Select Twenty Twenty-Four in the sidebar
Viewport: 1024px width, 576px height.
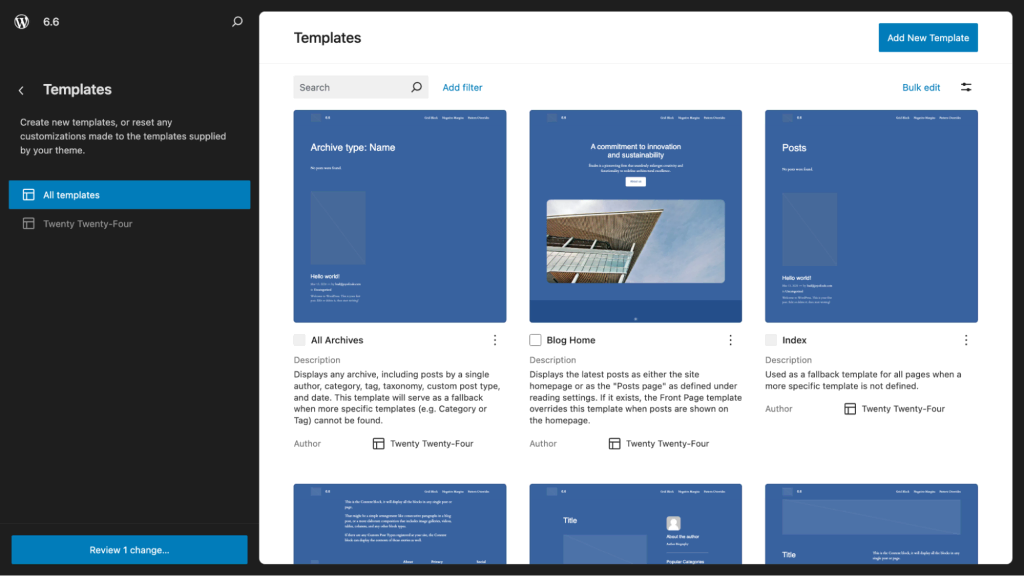[129, 223]
